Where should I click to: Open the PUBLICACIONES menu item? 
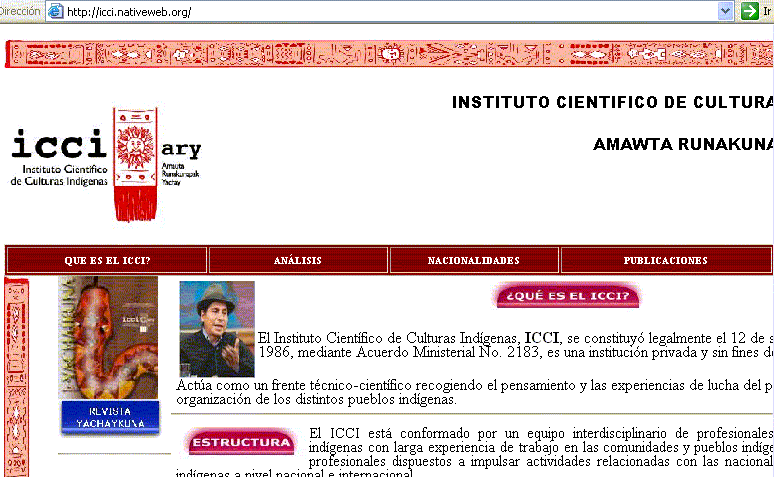pyautogui.click(x=665, y=260)
